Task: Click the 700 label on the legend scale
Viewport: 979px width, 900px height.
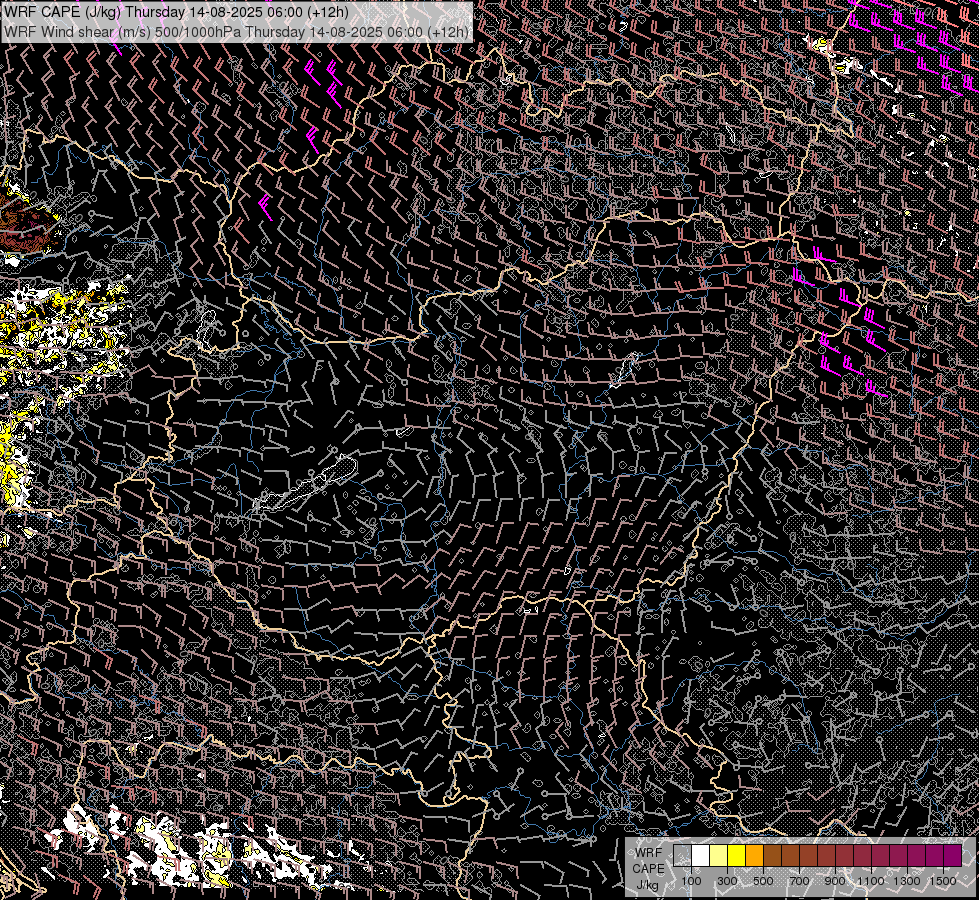Action: pos(799,881)
